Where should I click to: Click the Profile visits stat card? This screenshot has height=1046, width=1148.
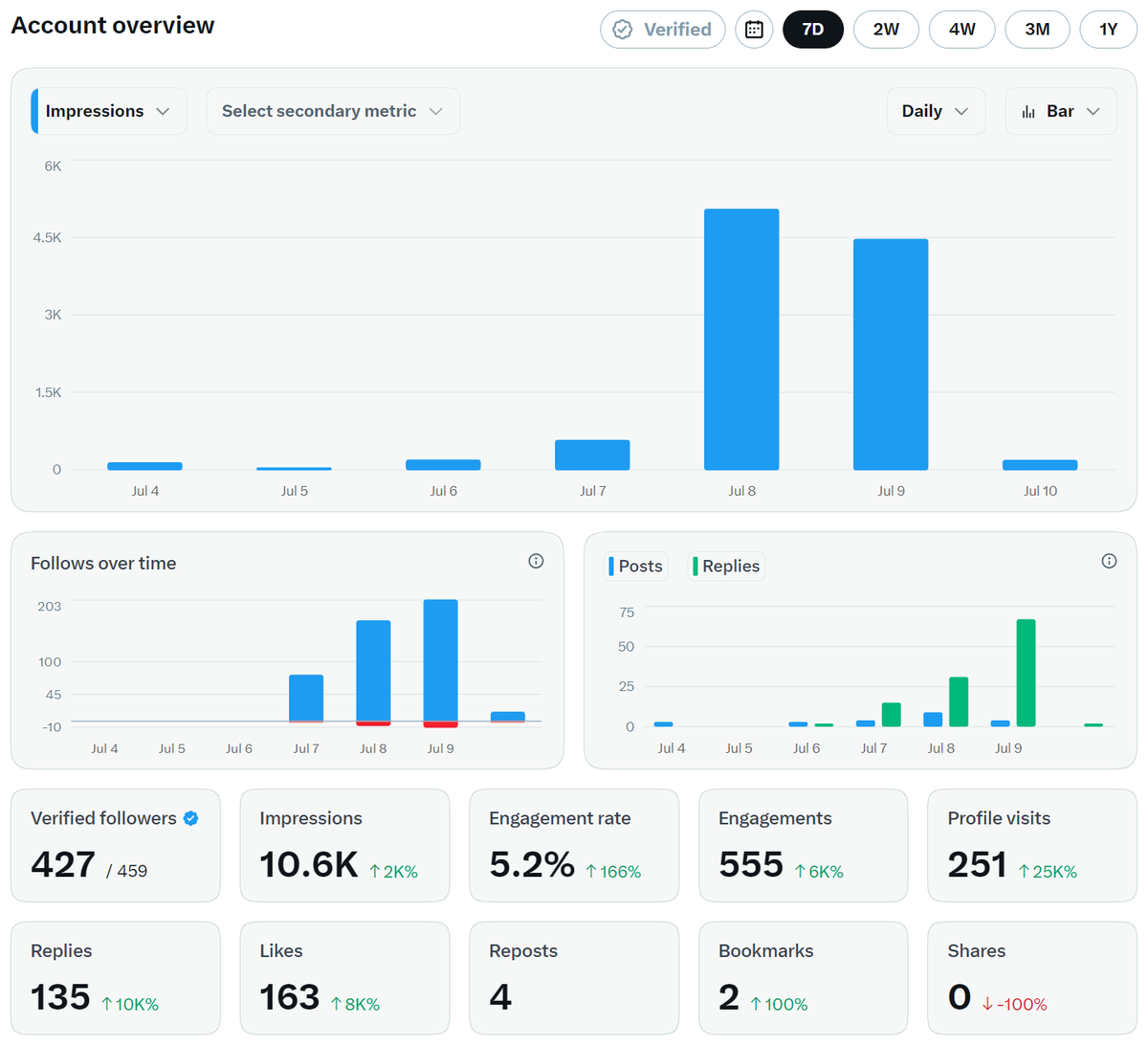pyautogui.click(x=1032, y=845)
